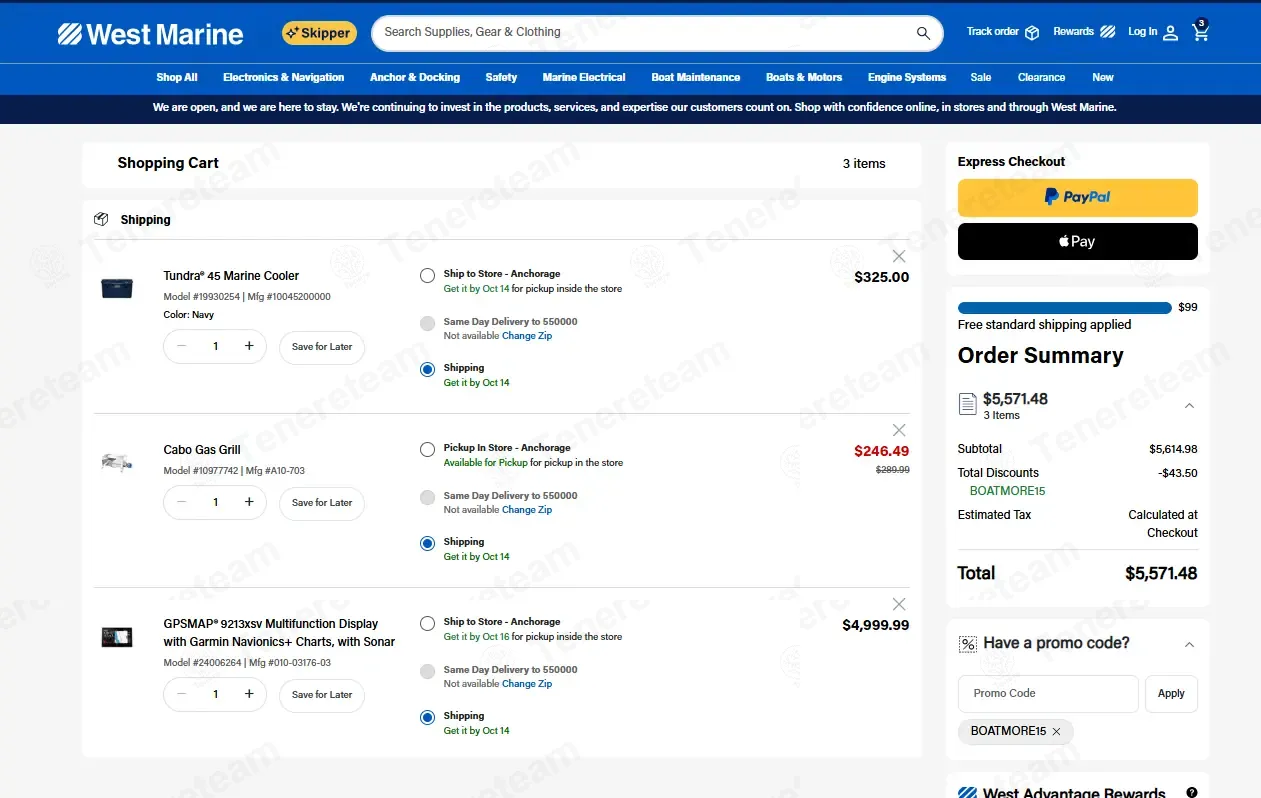Apply the promo code
Viewport: 1261px width, 798px height.
click(1171, 694)
